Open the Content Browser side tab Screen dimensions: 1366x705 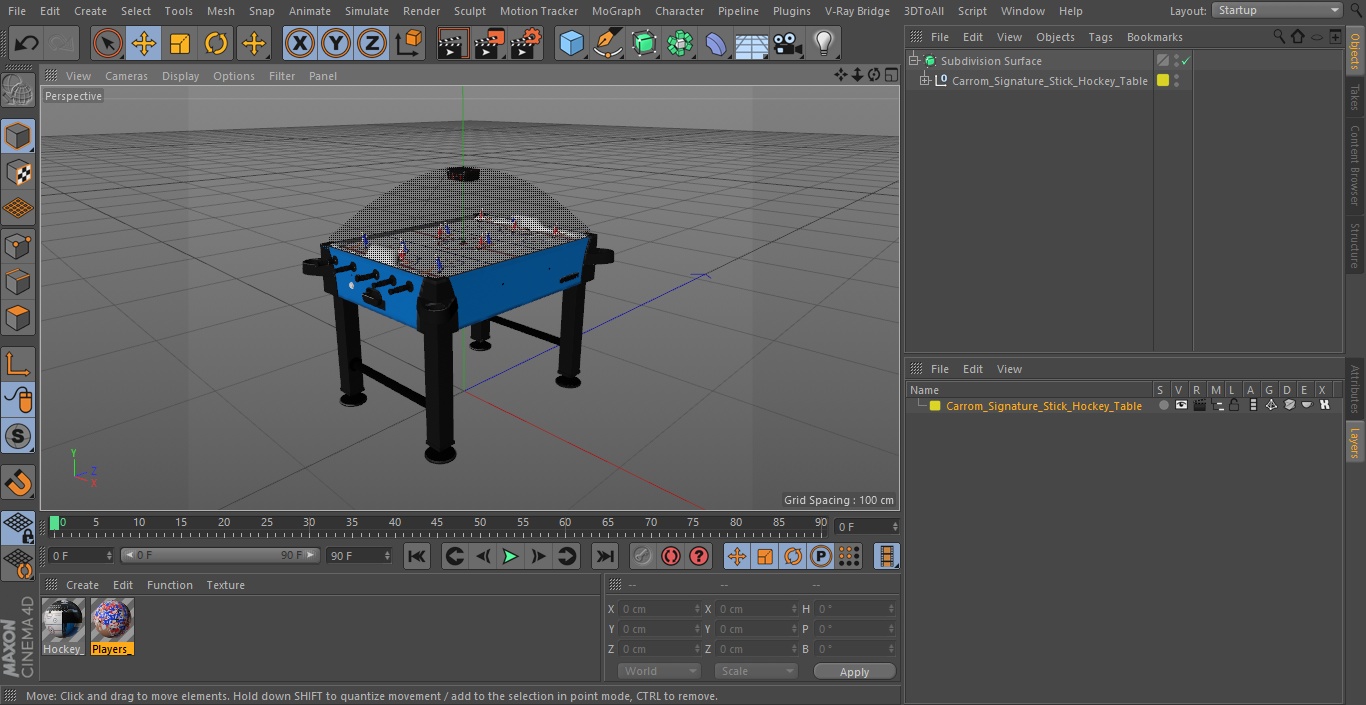tap(1355, 165)
